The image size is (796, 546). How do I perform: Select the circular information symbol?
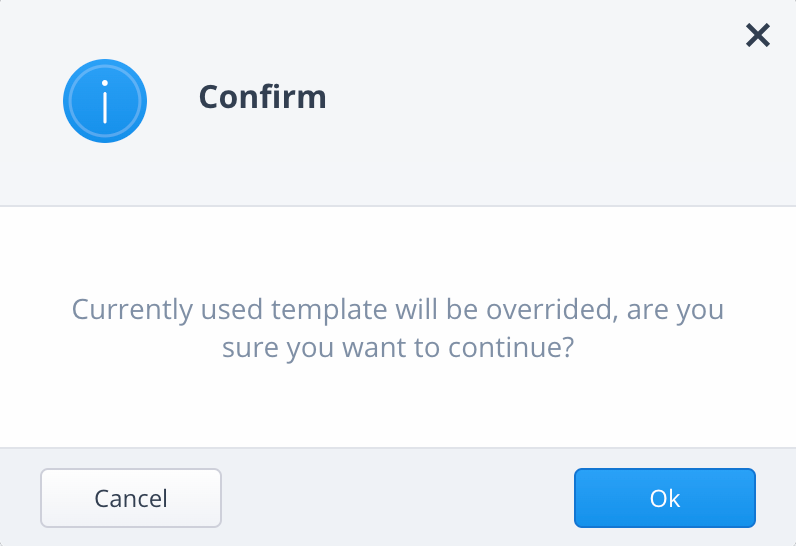click(104, 100)
